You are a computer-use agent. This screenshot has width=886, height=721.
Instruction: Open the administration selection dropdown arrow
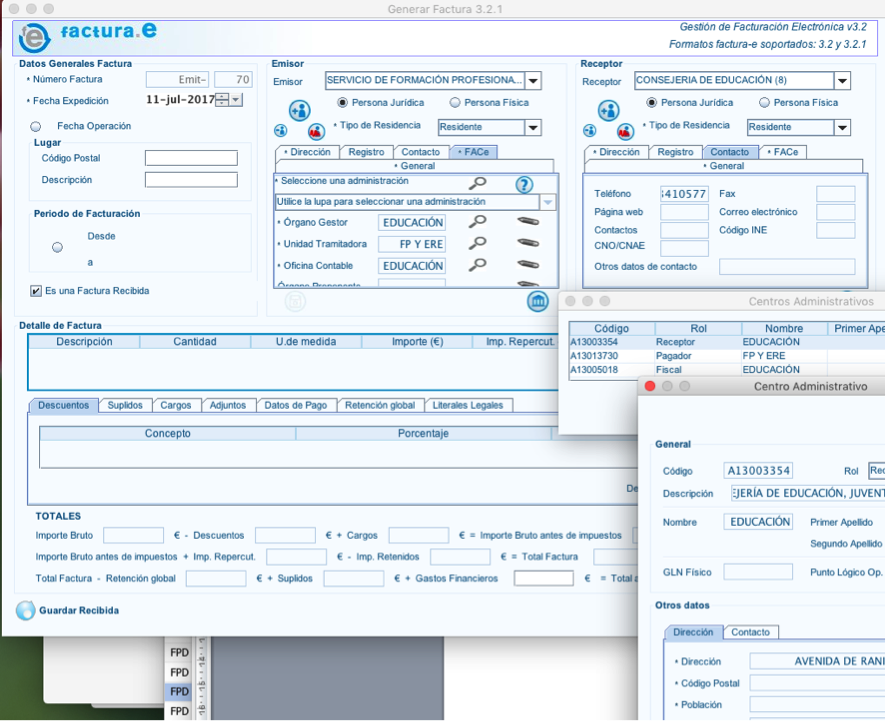[x=548, y=202]
